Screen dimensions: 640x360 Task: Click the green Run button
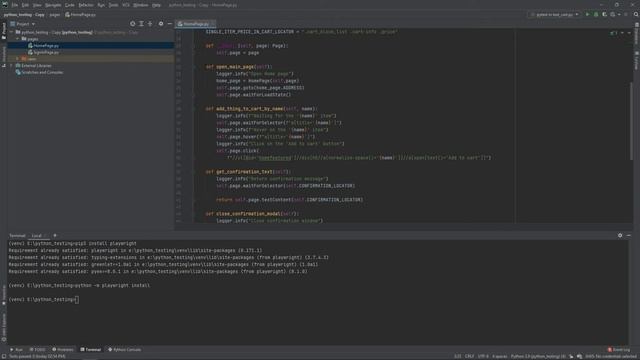coord(587,14)
